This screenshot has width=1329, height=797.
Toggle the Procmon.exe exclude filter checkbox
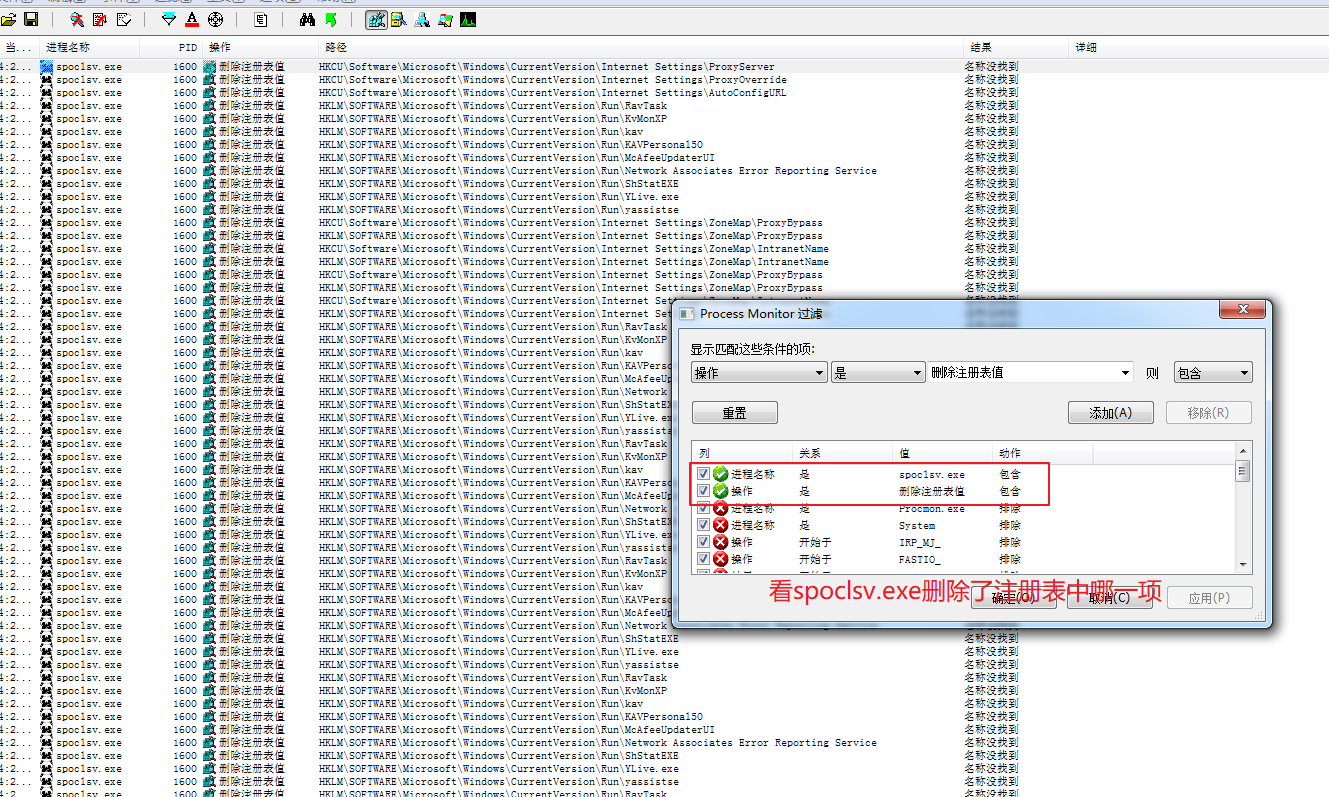point(704,508)
